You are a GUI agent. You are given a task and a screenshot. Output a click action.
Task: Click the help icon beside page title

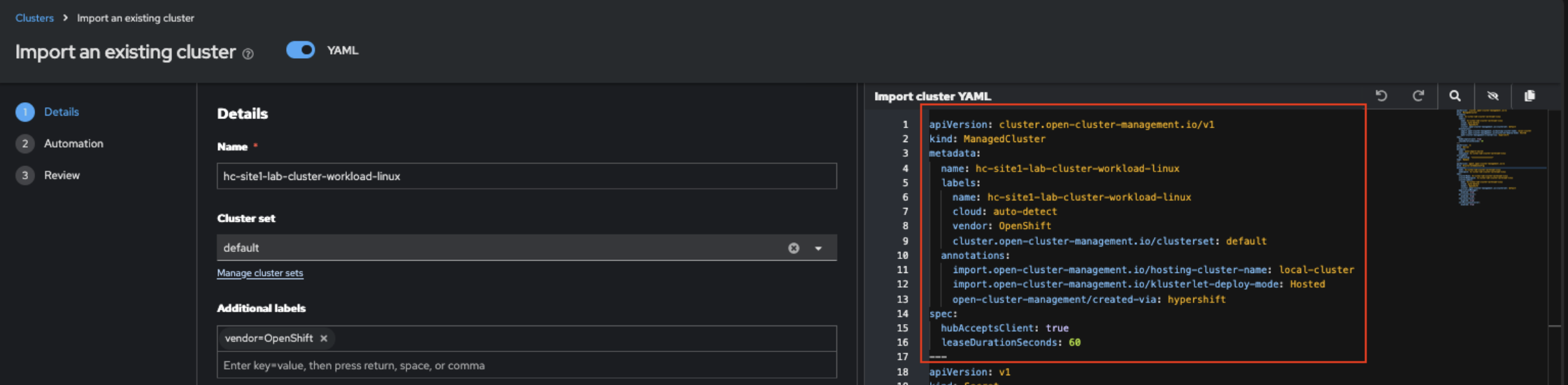click(248, 54)
